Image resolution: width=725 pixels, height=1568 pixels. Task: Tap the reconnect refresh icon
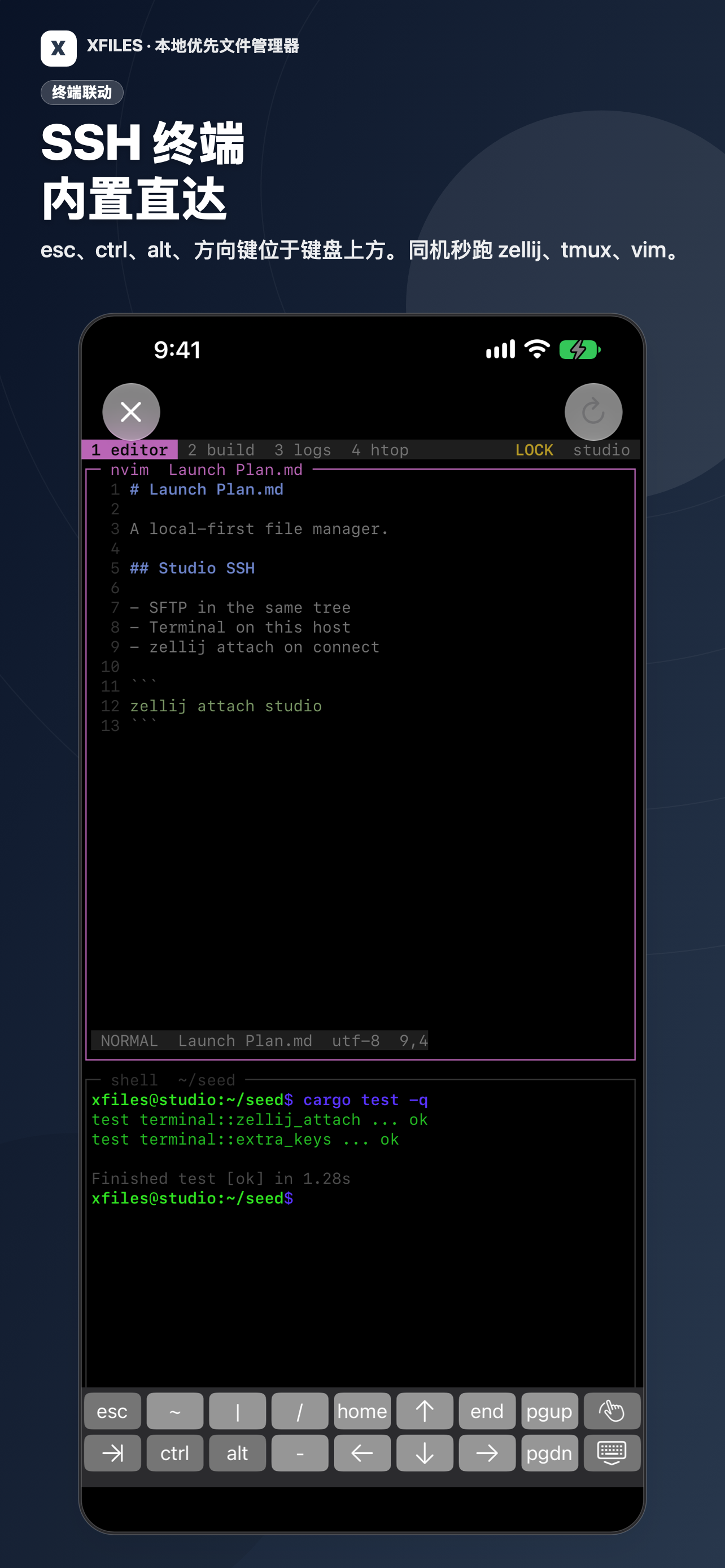pyautogui.click(x=593, y=412)
